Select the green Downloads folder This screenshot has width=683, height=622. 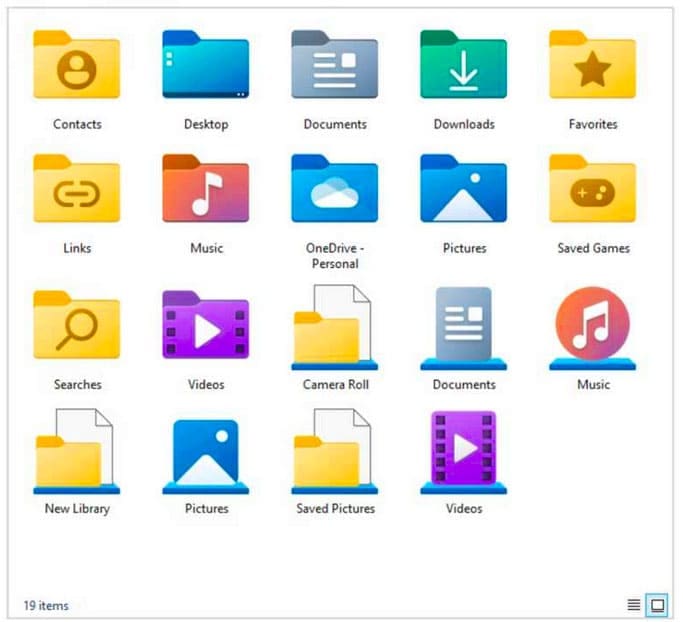click(x=464, y=66)
